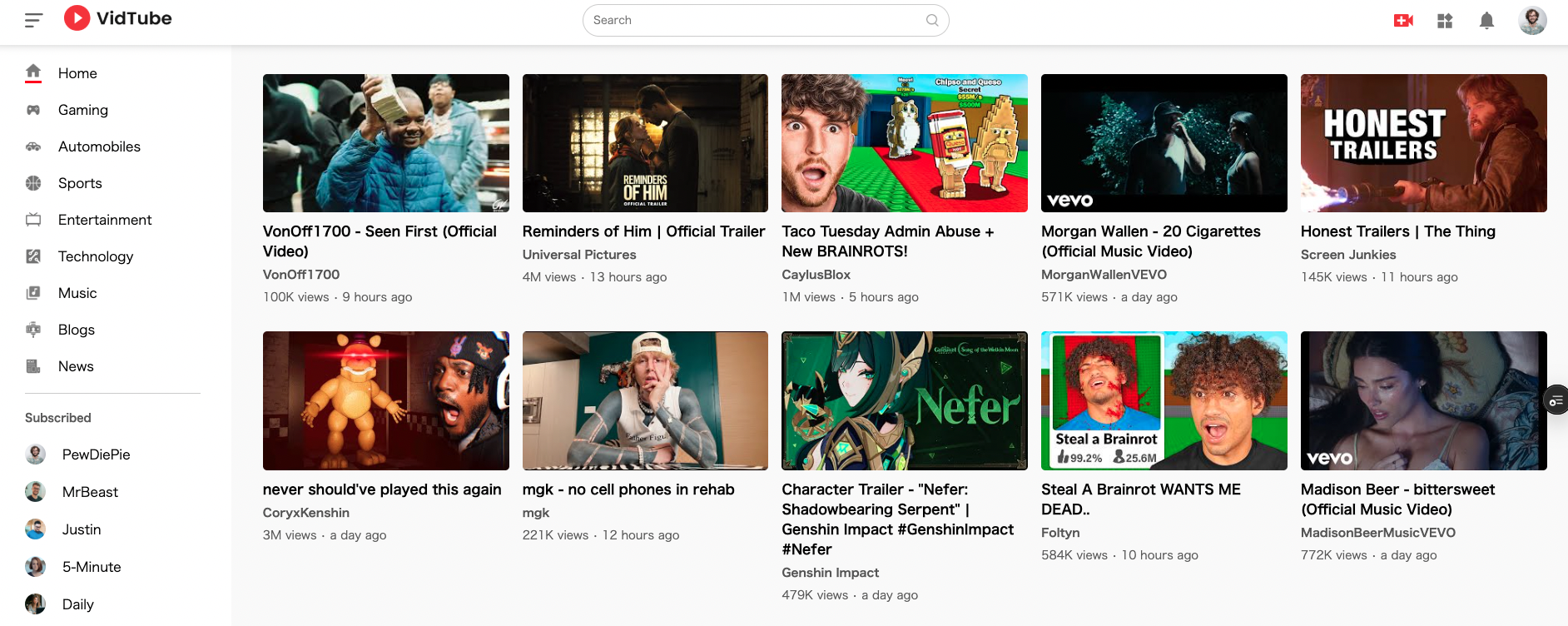
Task: Open the notifications bell
Action: click(1486, 20)
